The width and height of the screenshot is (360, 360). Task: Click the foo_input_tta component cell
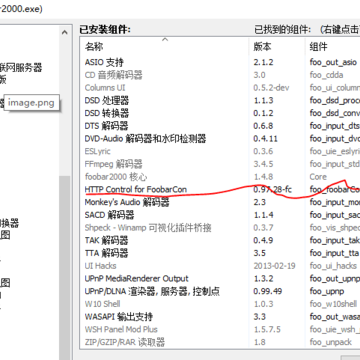334,253
